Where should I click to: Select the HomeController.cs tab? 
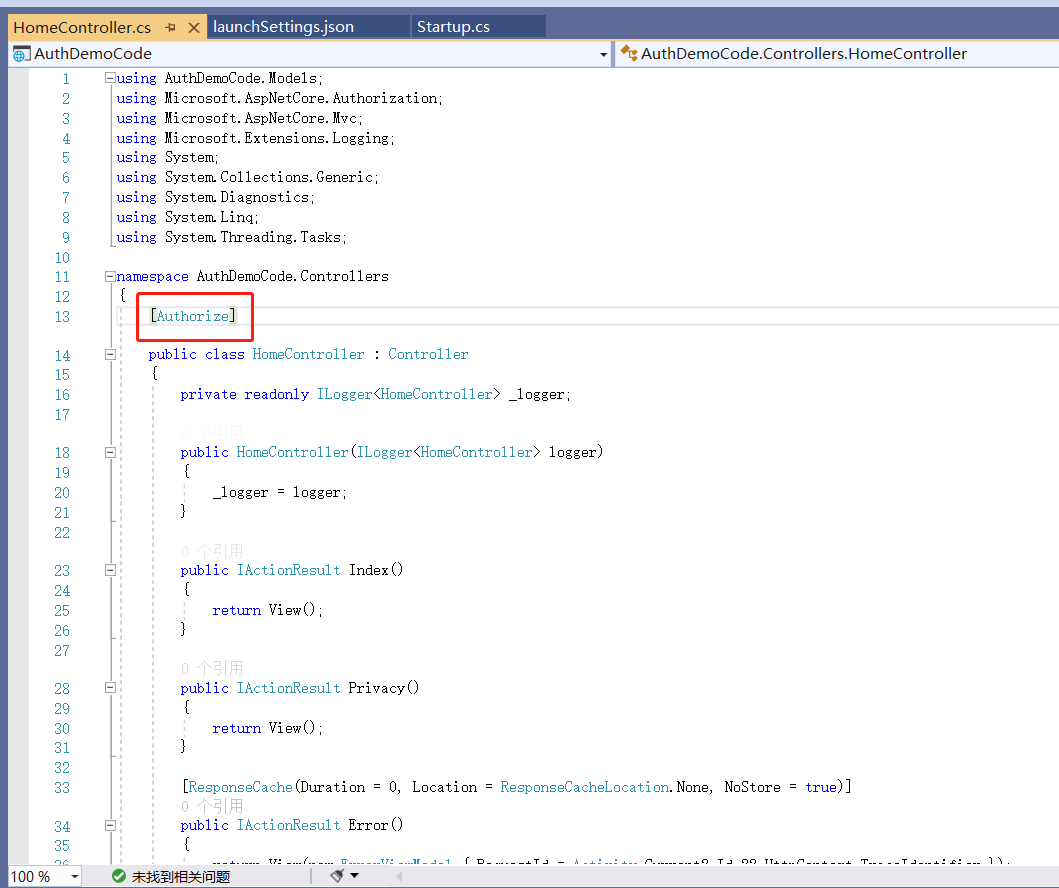tap(82, 28)
